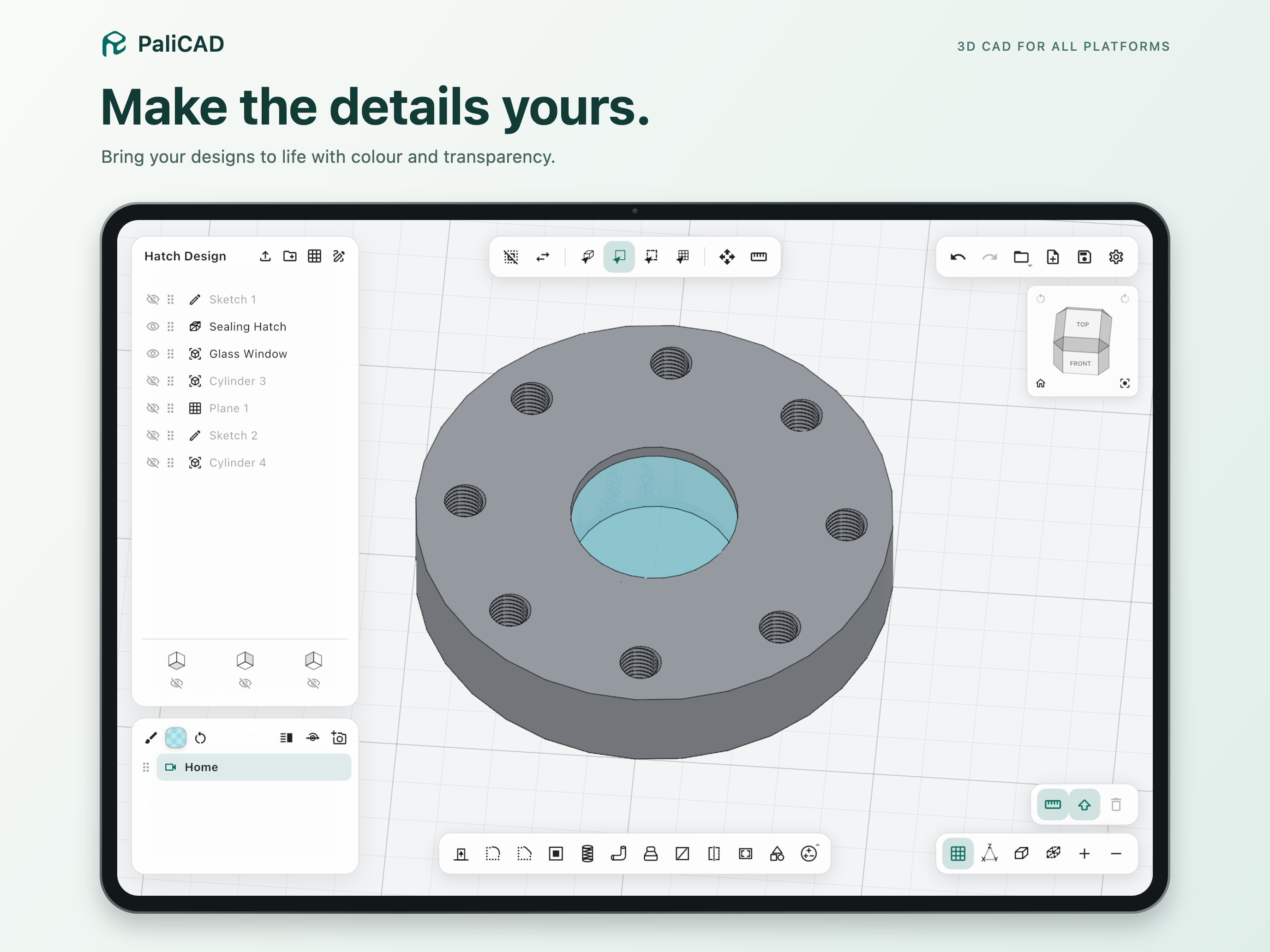Click the view list layout icon

(x=287, y=738)
